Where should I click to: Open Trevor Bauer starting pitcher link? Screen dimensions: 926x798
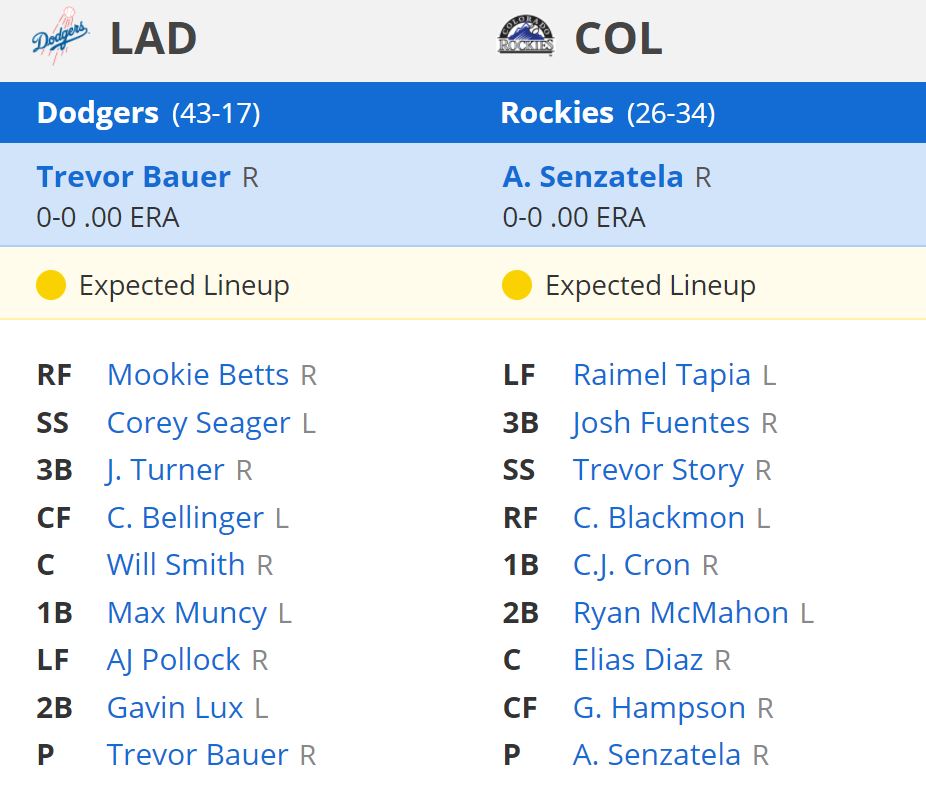133,177
